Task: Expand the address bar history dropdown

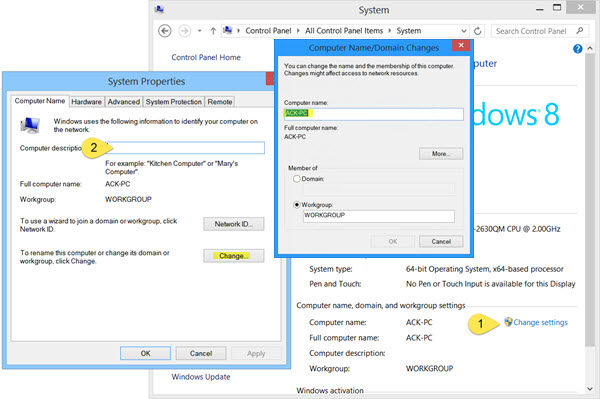Action: 464,31
